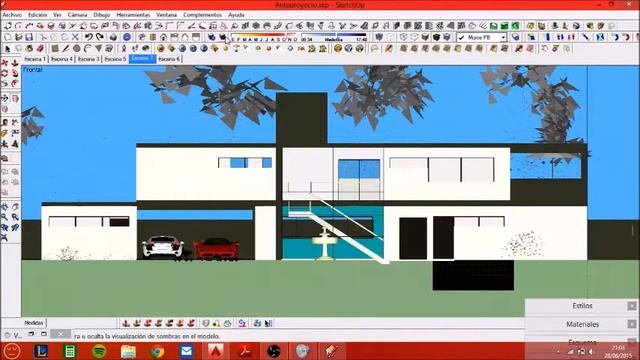The height and width of the screenshot is (360, 640).
Task: Select the Eraser tool
Action: (40, 49)
